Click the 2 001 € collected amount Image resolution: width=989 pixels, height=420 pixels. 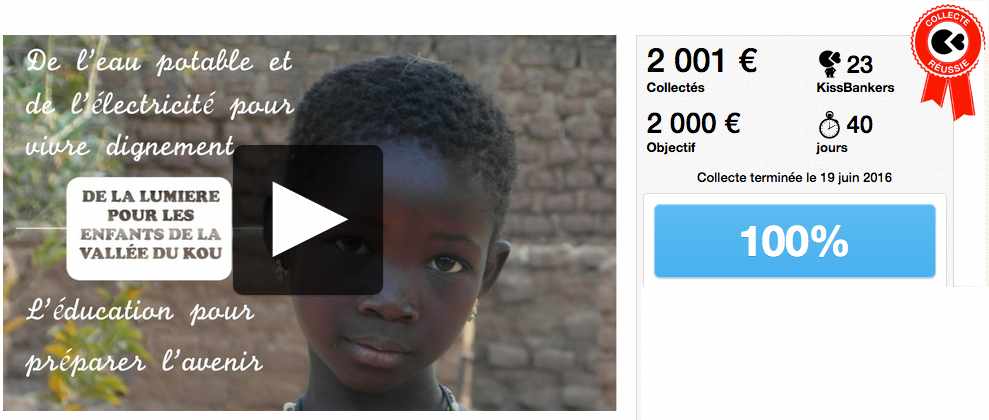tap(701, 62)
